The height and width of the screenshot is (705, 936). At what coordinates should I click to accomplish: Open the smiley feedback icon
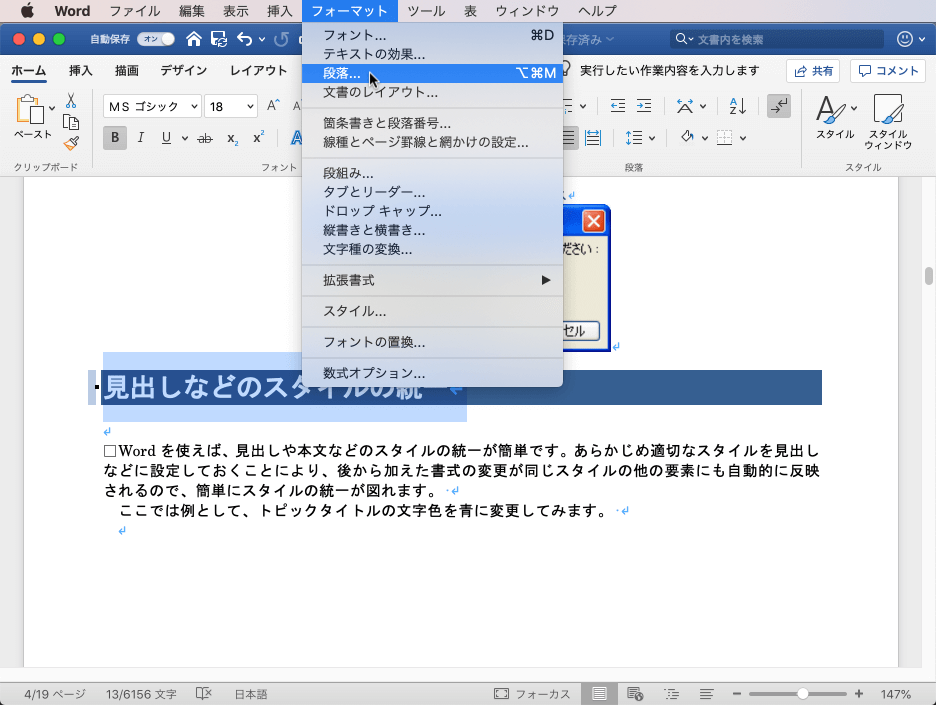[905, 39]
